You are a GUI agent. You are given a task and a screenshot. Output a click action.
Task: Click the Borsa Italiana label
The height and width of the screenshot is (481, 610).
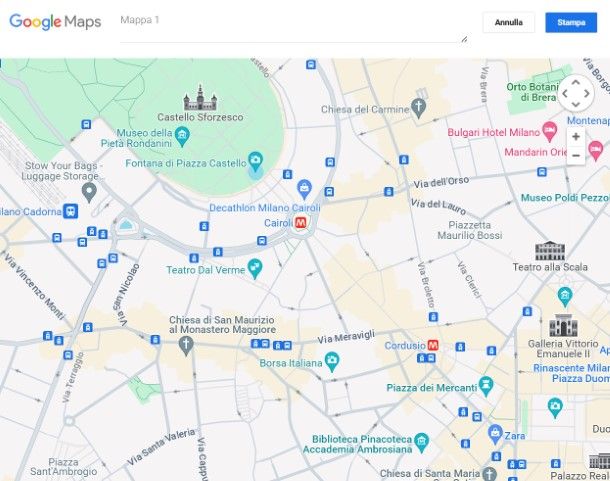tap(291, 363)
